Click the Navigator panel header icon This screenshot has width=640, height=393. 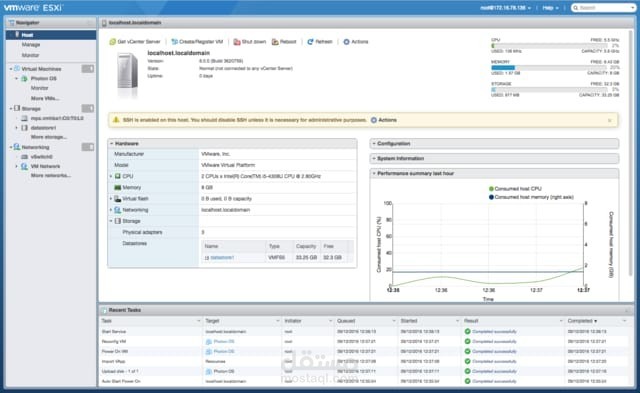pyautogui.click(x=11, y=22)
